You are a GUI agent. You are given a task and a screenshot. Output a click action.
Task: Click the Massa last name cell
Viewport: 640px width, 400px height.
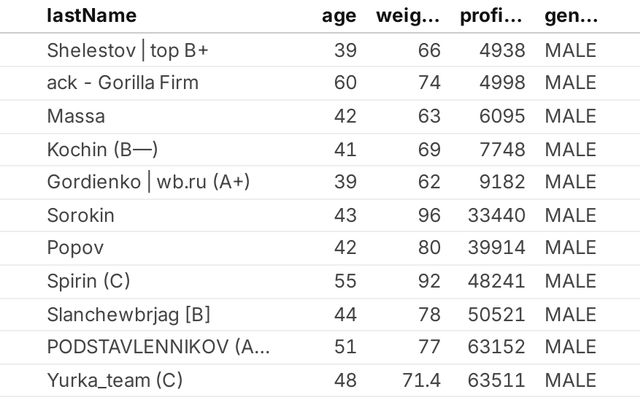76,116
